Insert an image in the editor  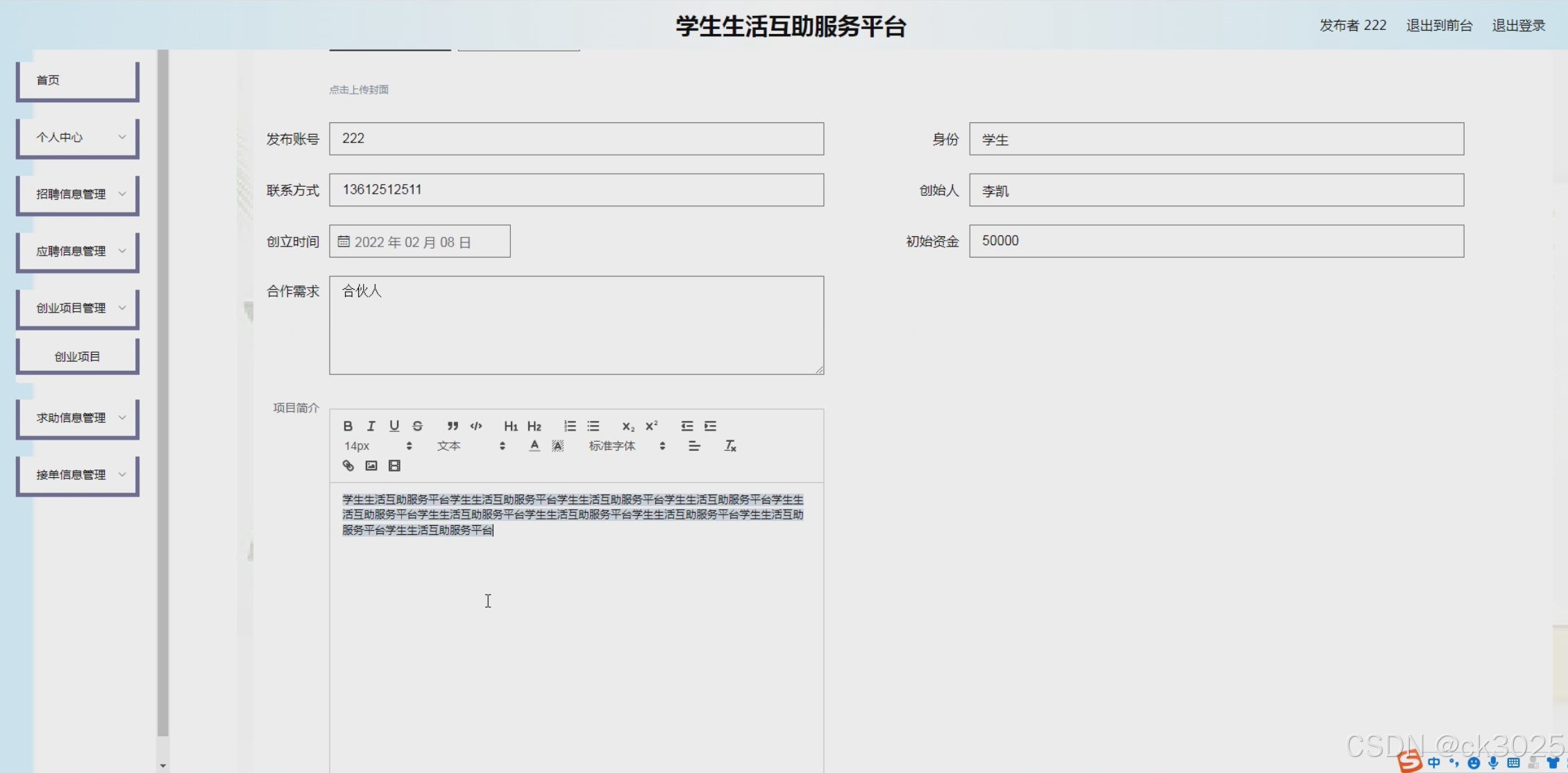(x=371, y=466)
